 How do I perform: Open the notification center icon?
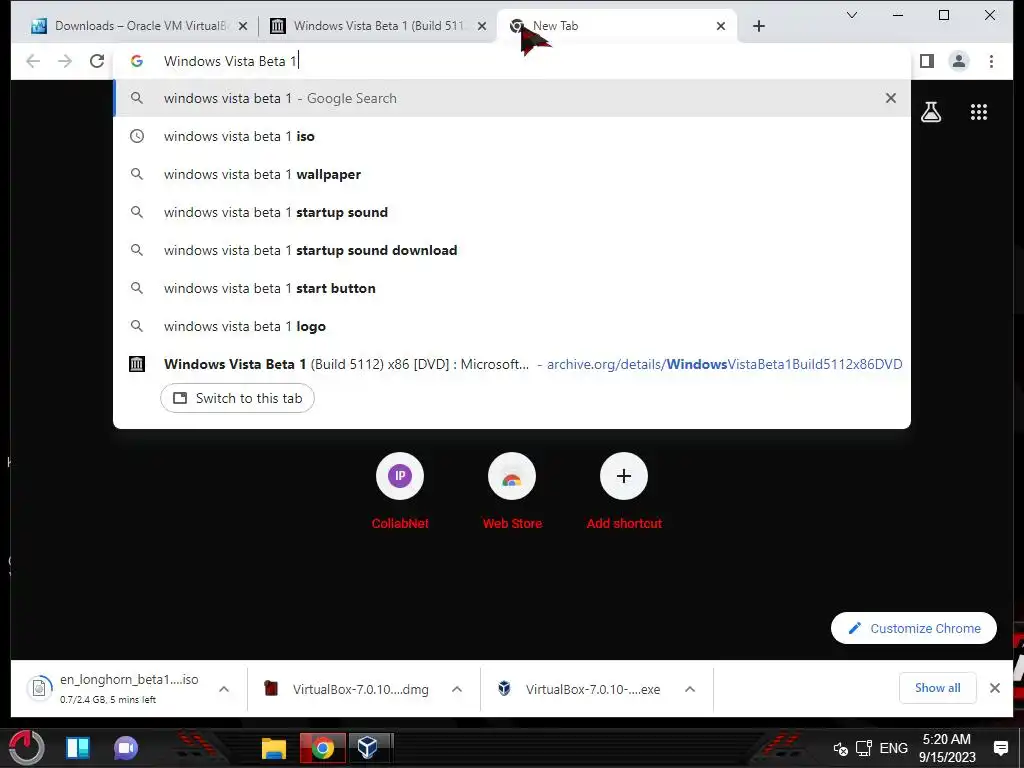[x=1000, y=748]
